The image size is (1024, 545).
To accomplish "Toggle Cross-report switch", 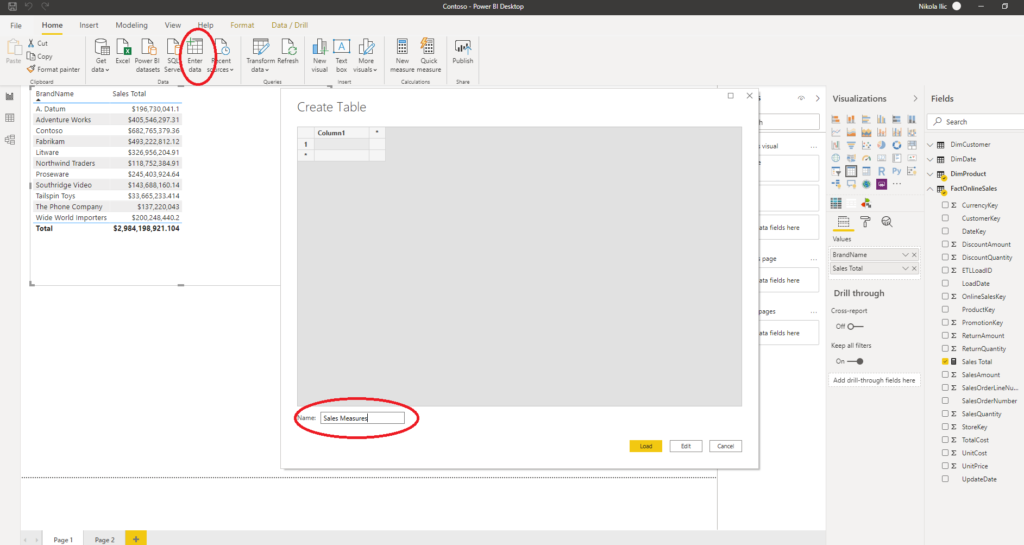I will pos(855,326).
